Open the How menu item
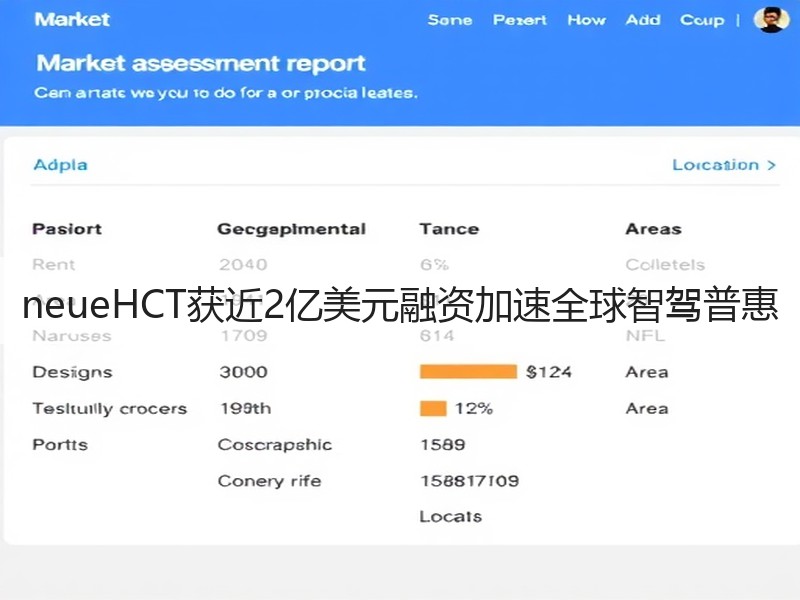Image resolution: width=800 pixels, height=600 pixels. click(586, 20)
